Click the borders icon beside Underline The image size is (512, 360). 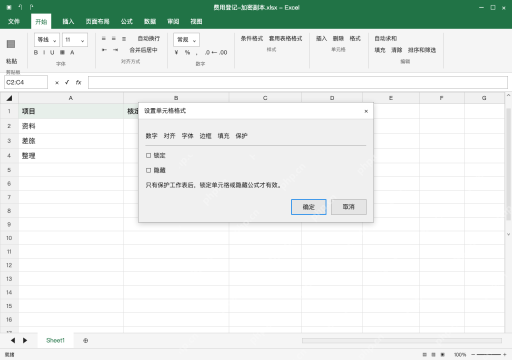(x=62, y=52)
